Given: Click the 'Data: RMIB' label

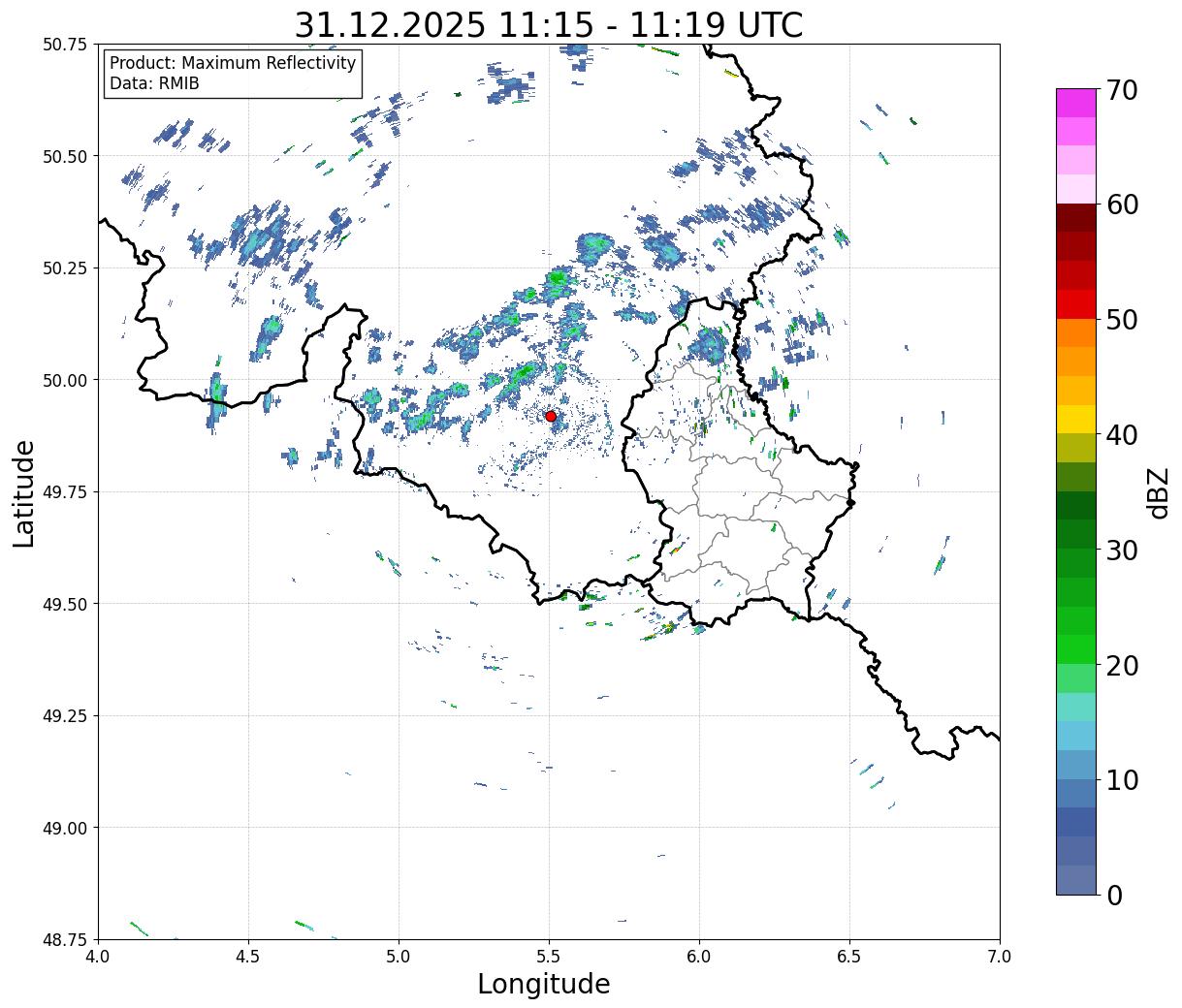Looking at the screenshot, I should tap(154, 84).
